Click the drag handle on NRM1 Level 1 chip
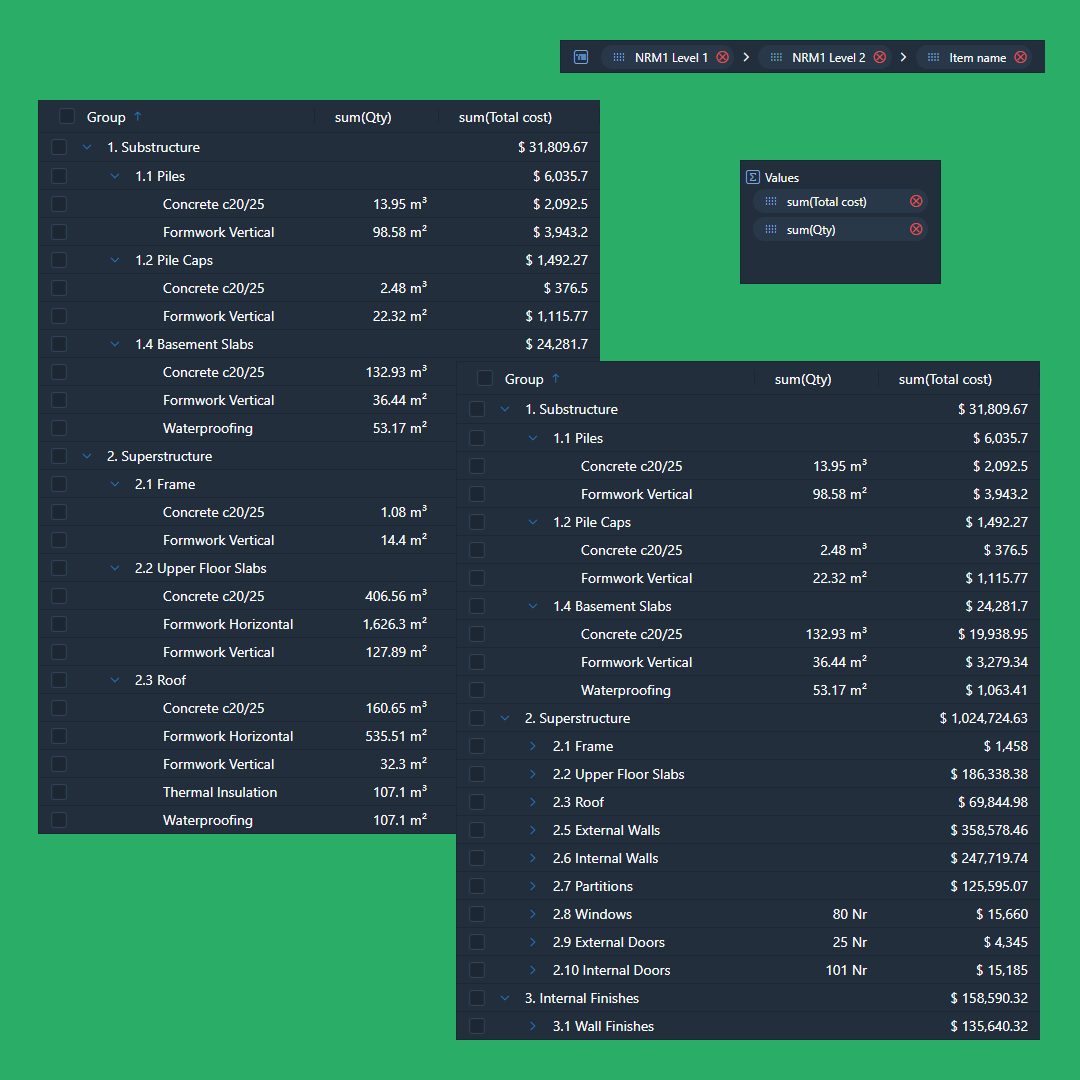The image size is (1080, 1080). coord(618,57)
